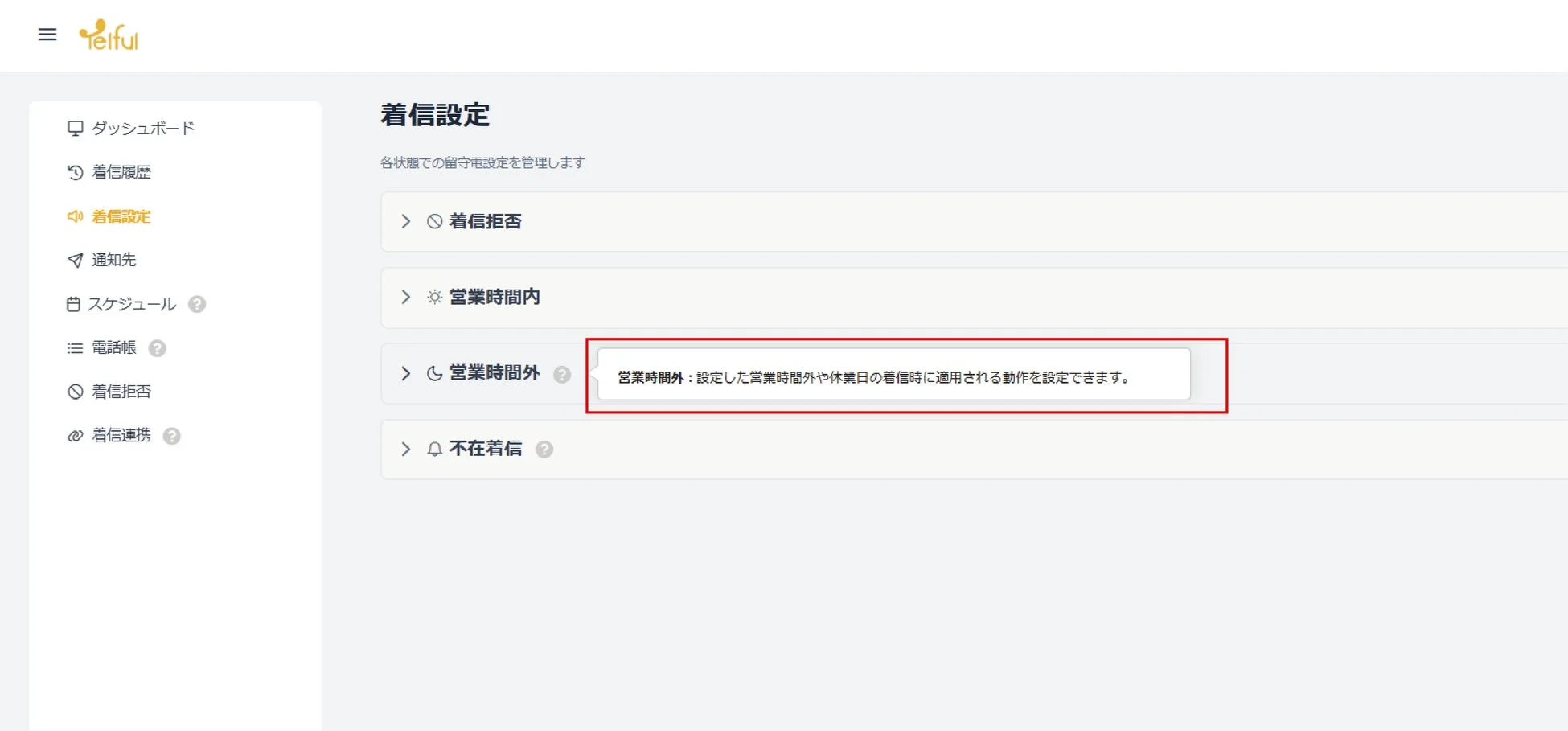Click the 着信連携 link icon
The image size is (1568, 731).
click(x=75, y=435)
